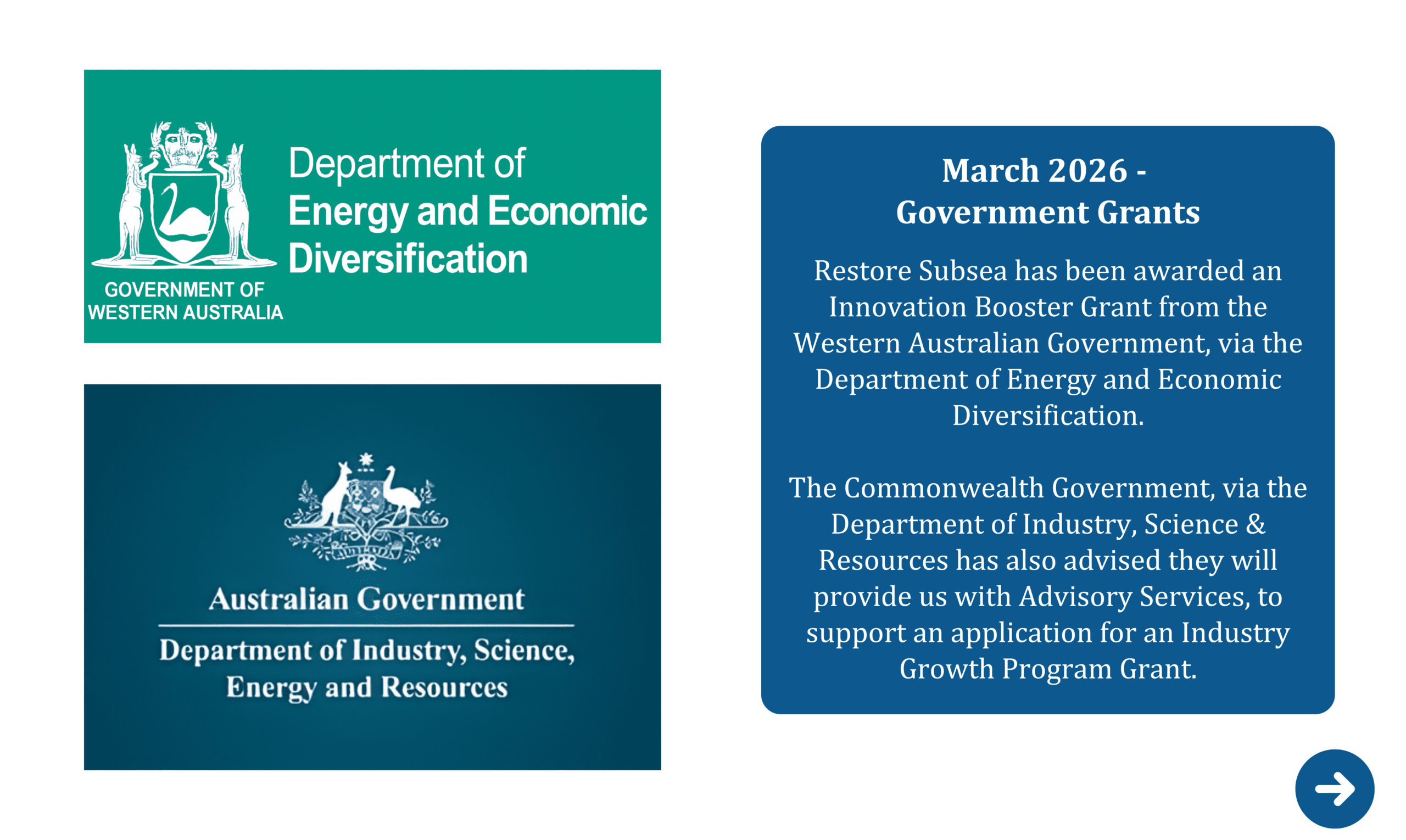Click the 'Government of Western Australia' label text
Viewport: 1406px width, 840px height.
(184, 302)
